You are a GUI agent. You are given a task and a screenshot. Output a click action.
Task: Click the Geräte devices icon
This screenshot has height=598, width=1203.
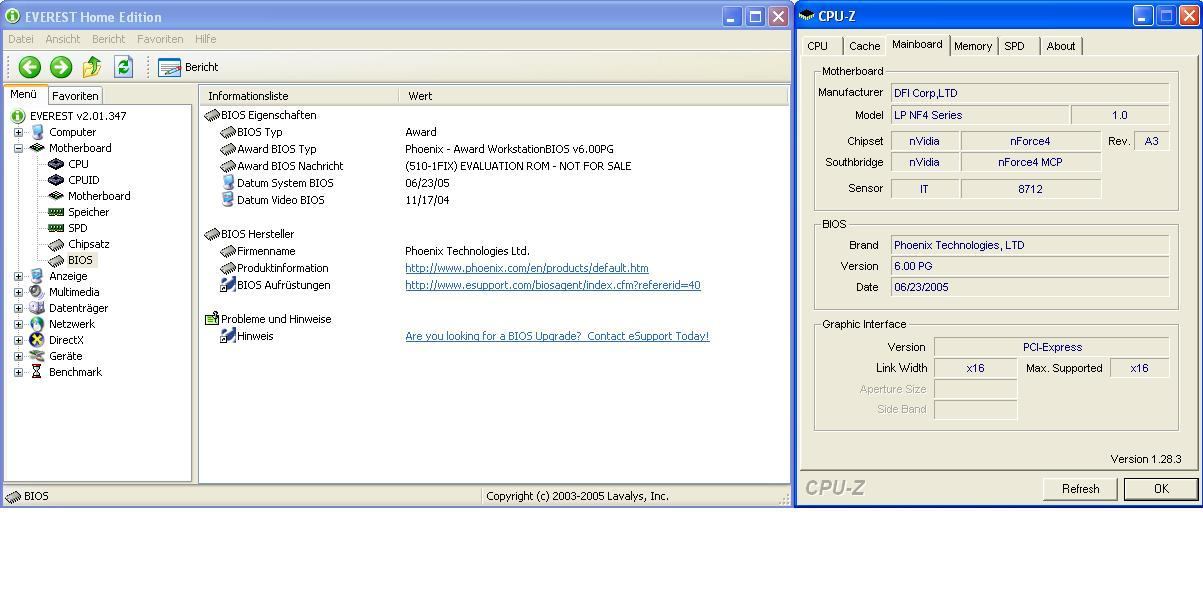[37, 356]
